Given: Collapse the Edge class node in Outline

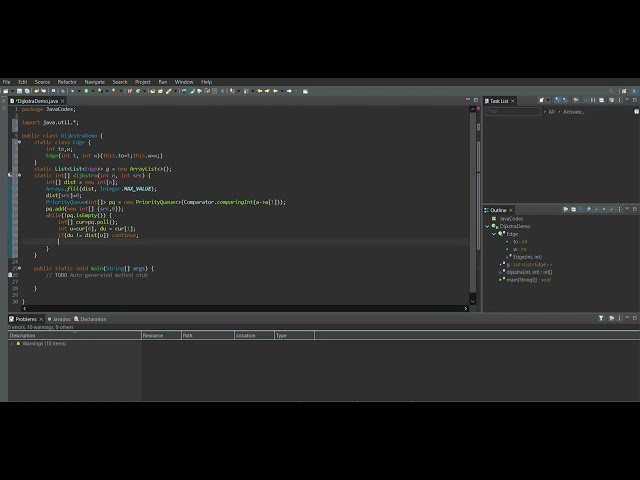Looking at the screenshot, I should [x=494, y=234].
